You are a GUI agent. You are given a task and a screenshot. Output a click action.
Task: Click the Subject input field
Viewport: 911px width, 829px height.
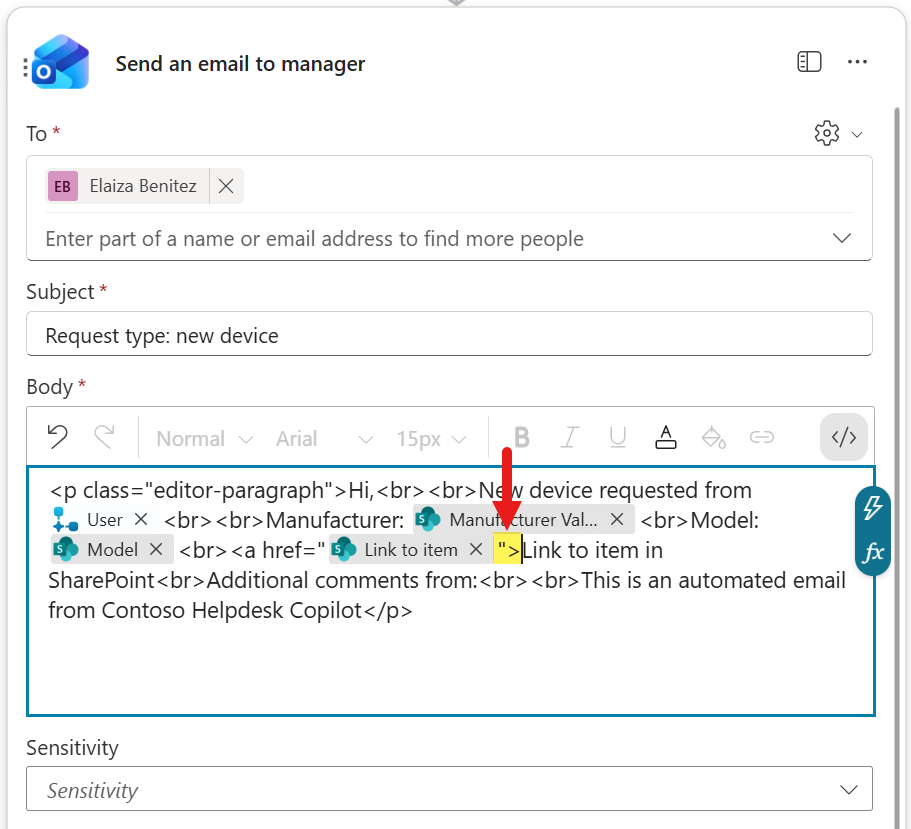449,335
